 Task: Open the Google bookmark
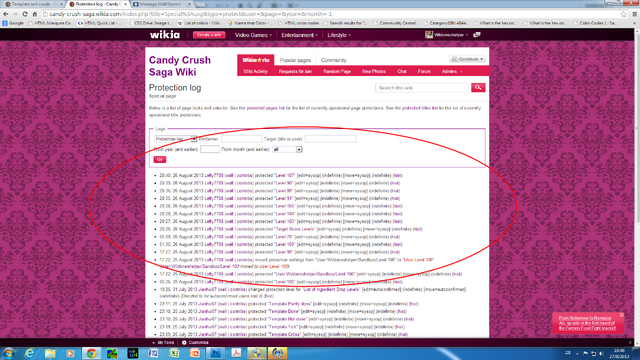[13, 23]
